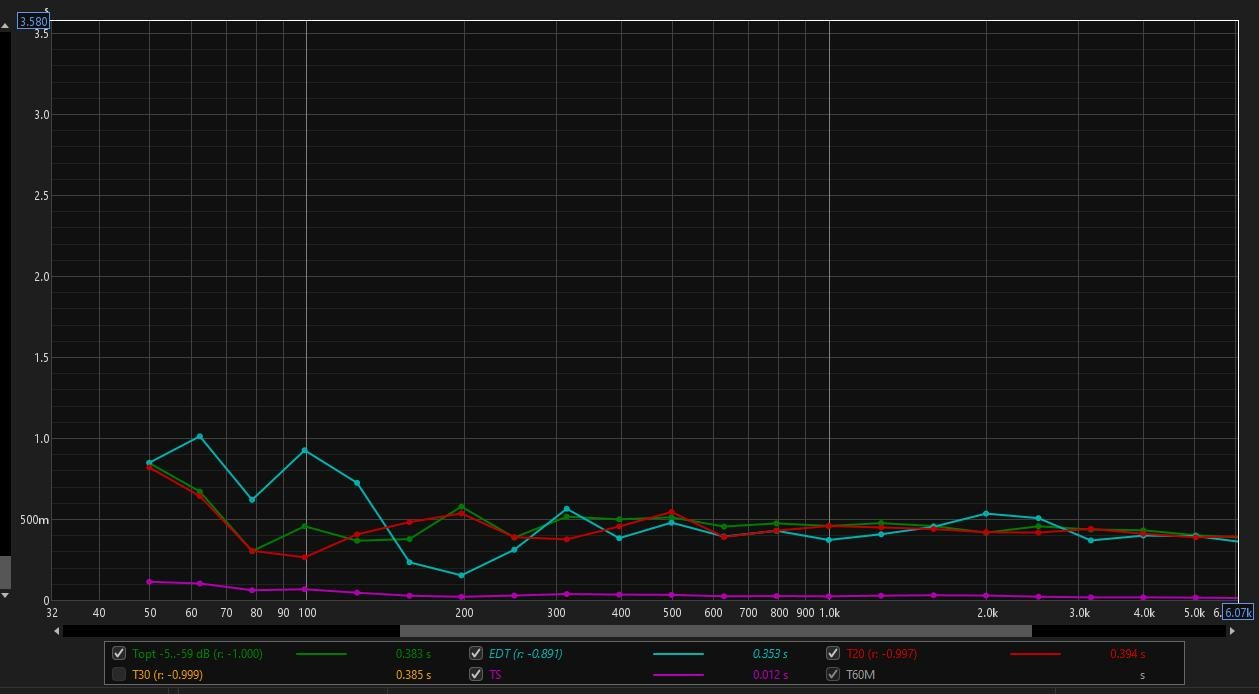Image resolution: width=1259 pixels, height=694 pixels.
Task: Click the cyan EDT line sample in legend
Action: click(x=678, y=654)
